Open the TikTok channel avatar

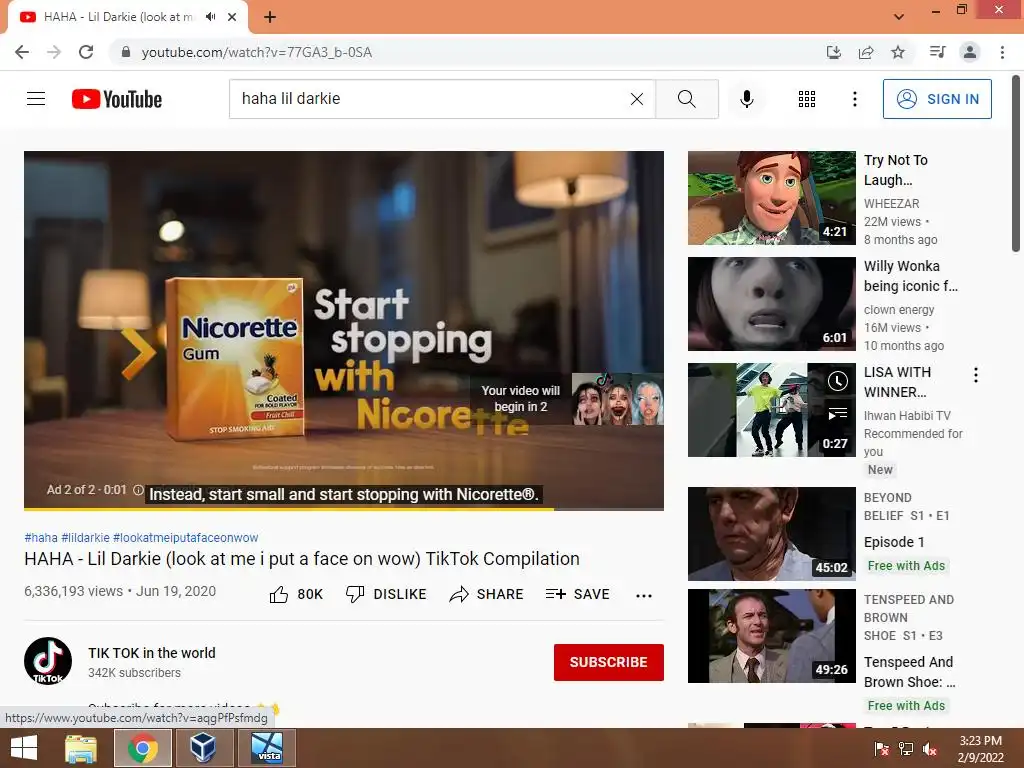pyautogui.click(x=48, y=661)
